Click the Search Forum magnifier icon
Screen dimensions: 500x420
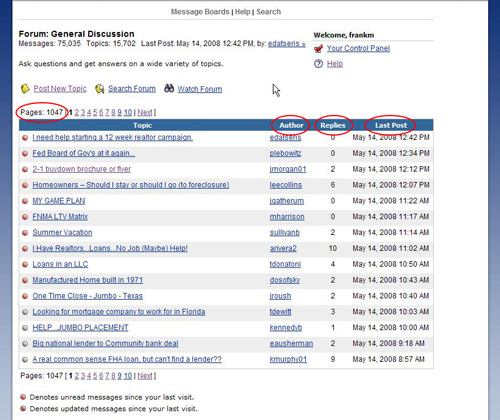(99, 89)
